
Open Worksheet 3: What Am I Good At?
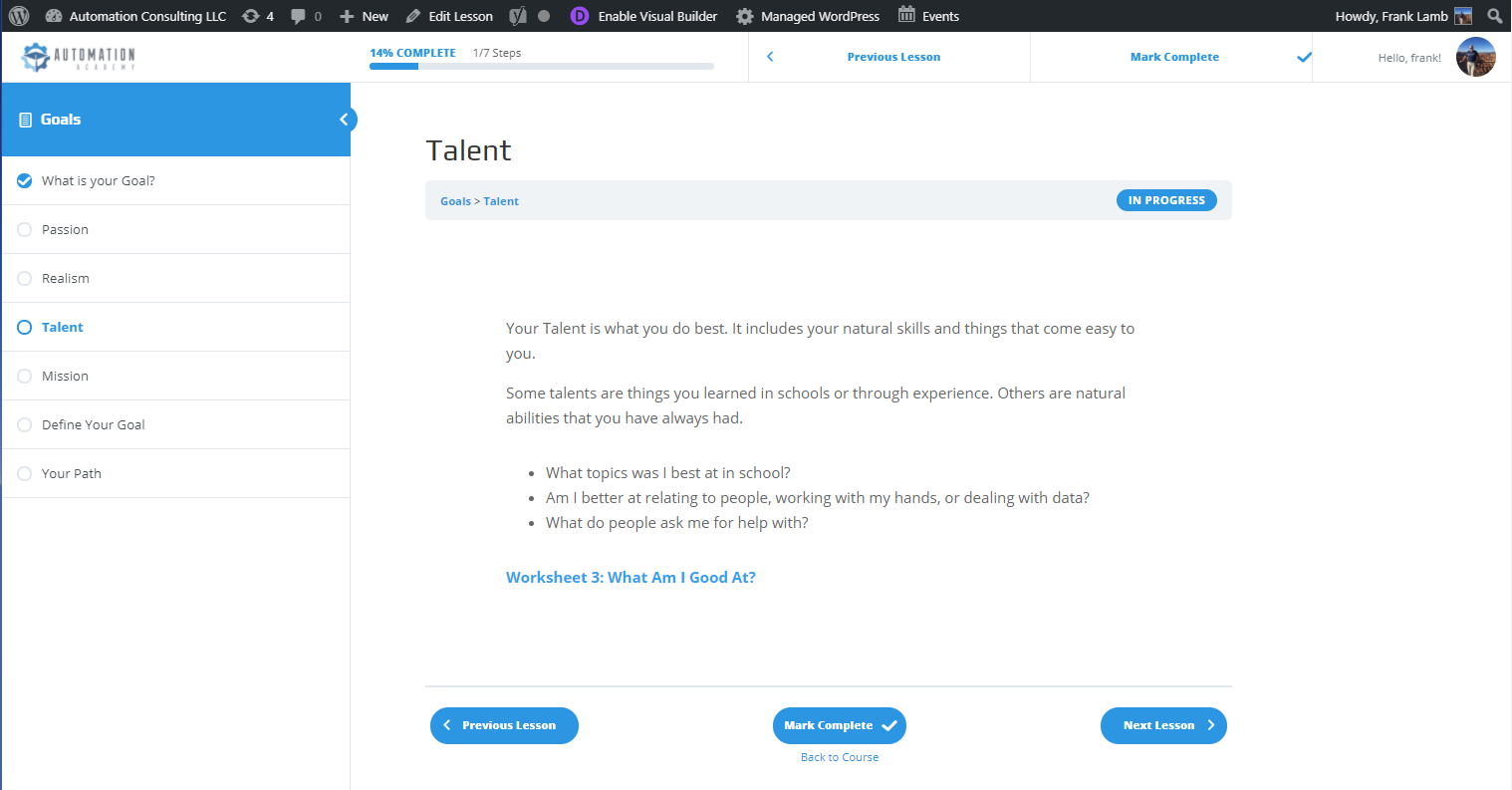tap(630, 577)
